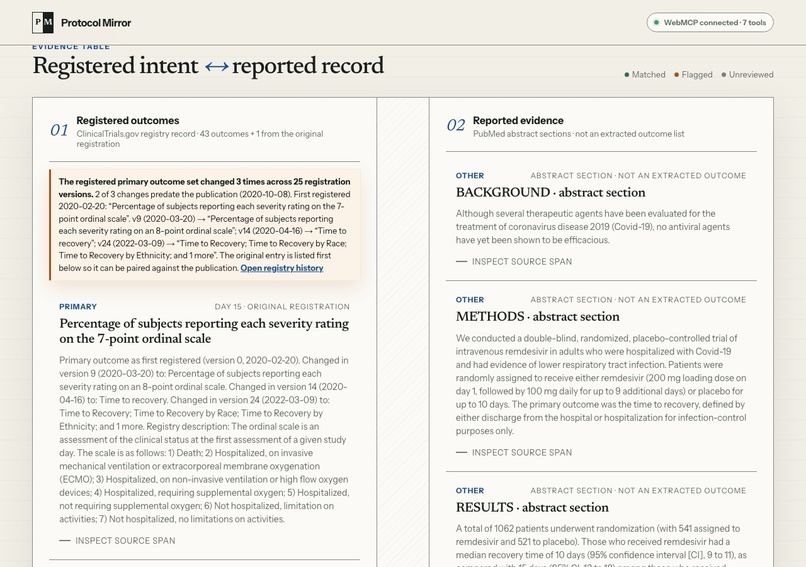The image size is (806, 567).
Task: Click the METHODS paragraph about intravenous remdesivir
Action: tap(601, 385)
